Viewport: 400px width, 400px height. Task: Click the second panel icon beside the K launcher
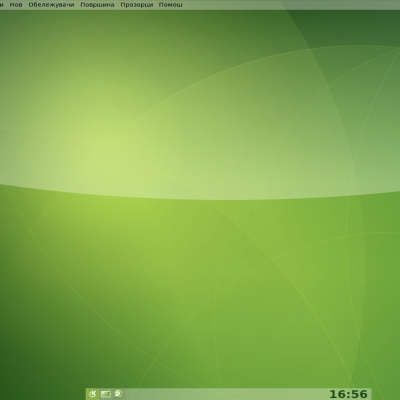106,394
